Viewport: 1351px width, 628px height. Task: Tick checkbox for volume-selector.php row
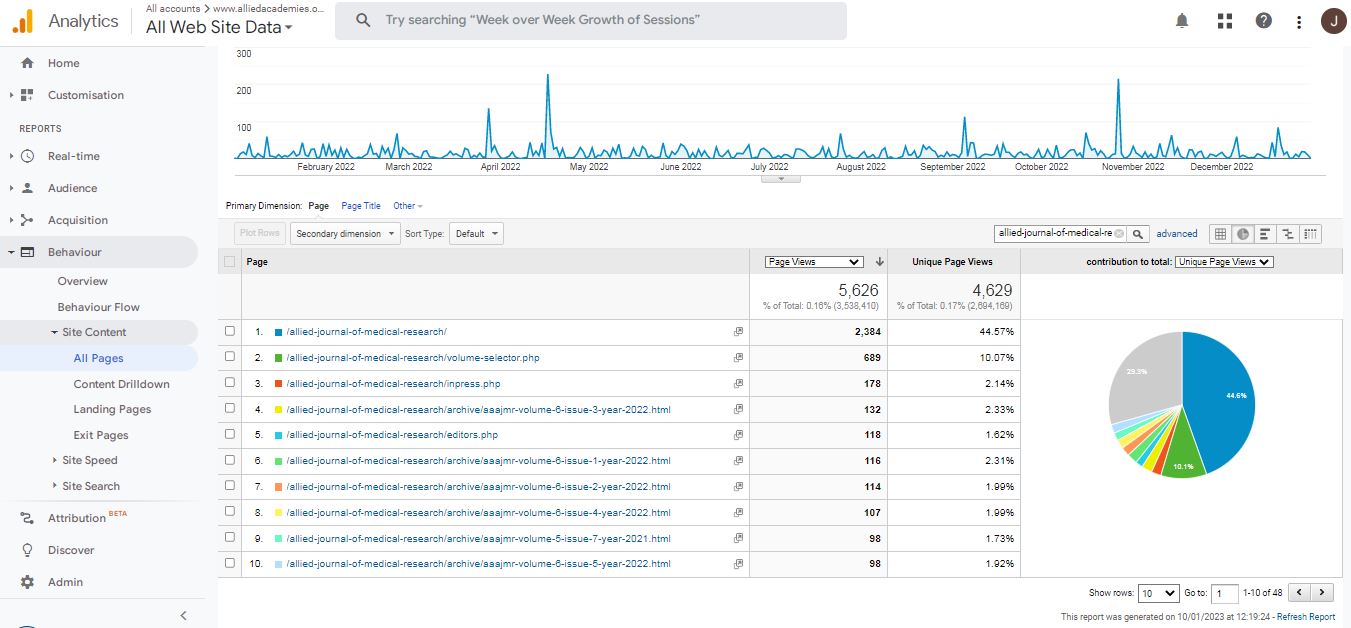click(230, 357)
